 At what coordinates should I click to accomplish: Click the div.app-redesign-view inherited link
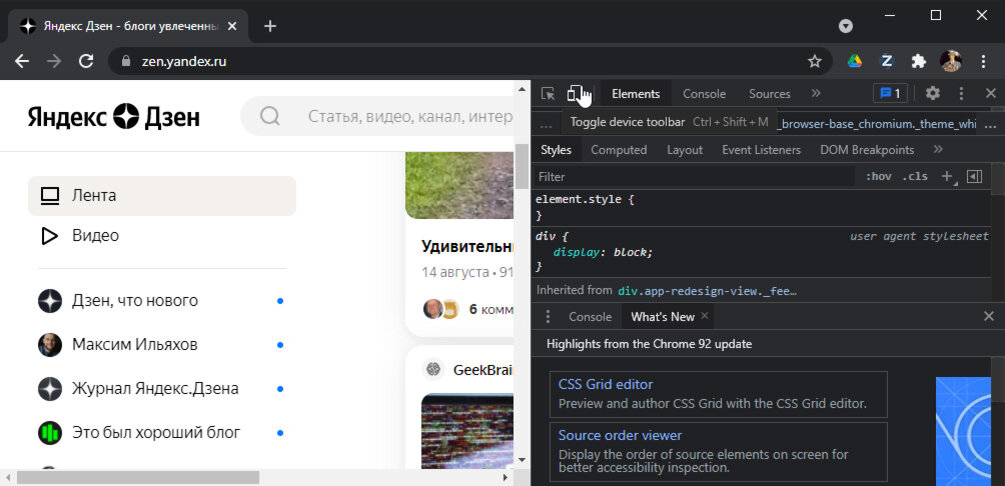pos(707,291)
